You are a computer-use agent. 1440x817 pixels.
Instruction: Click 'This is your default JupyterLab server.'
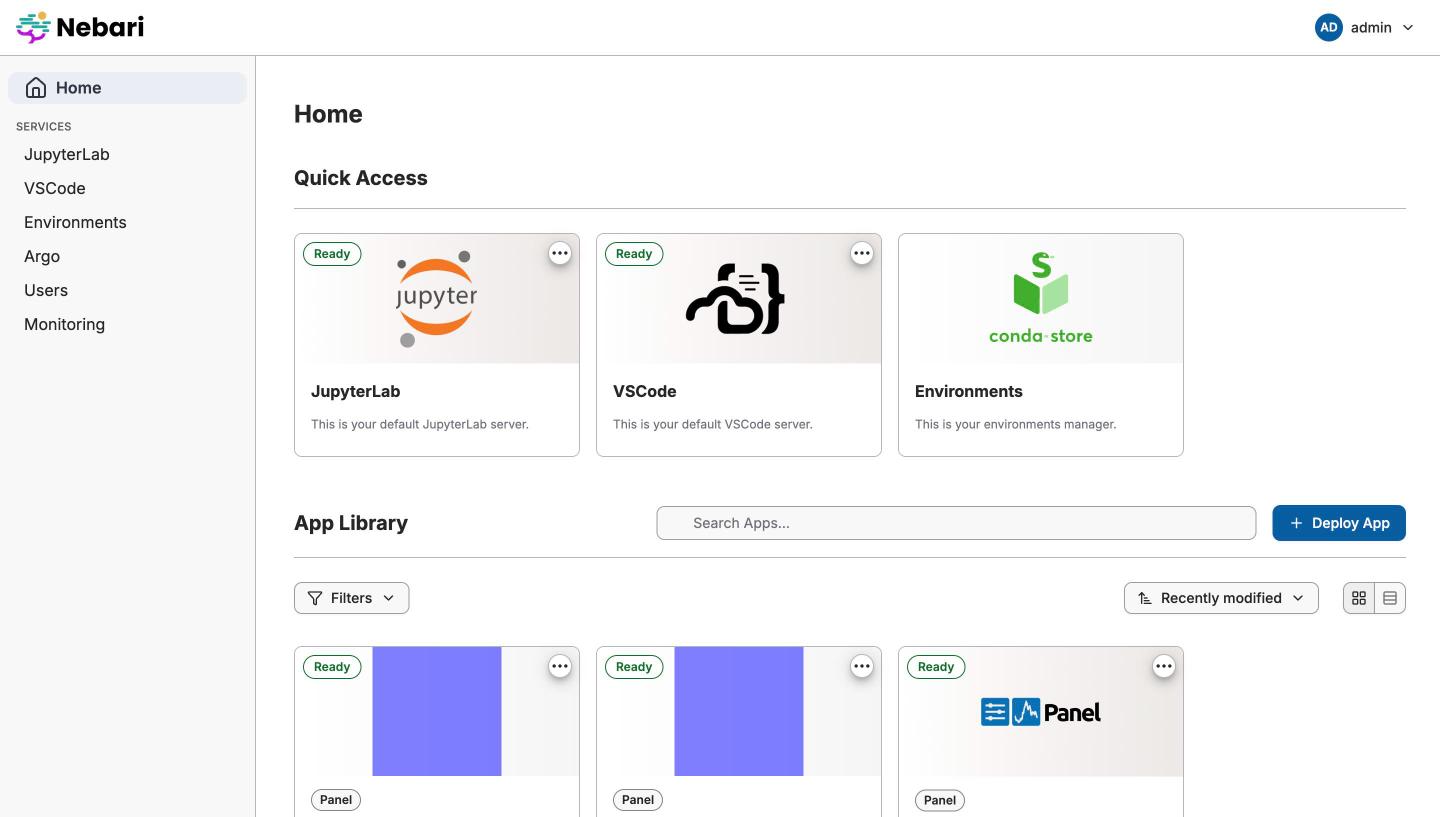click(420, 424)
